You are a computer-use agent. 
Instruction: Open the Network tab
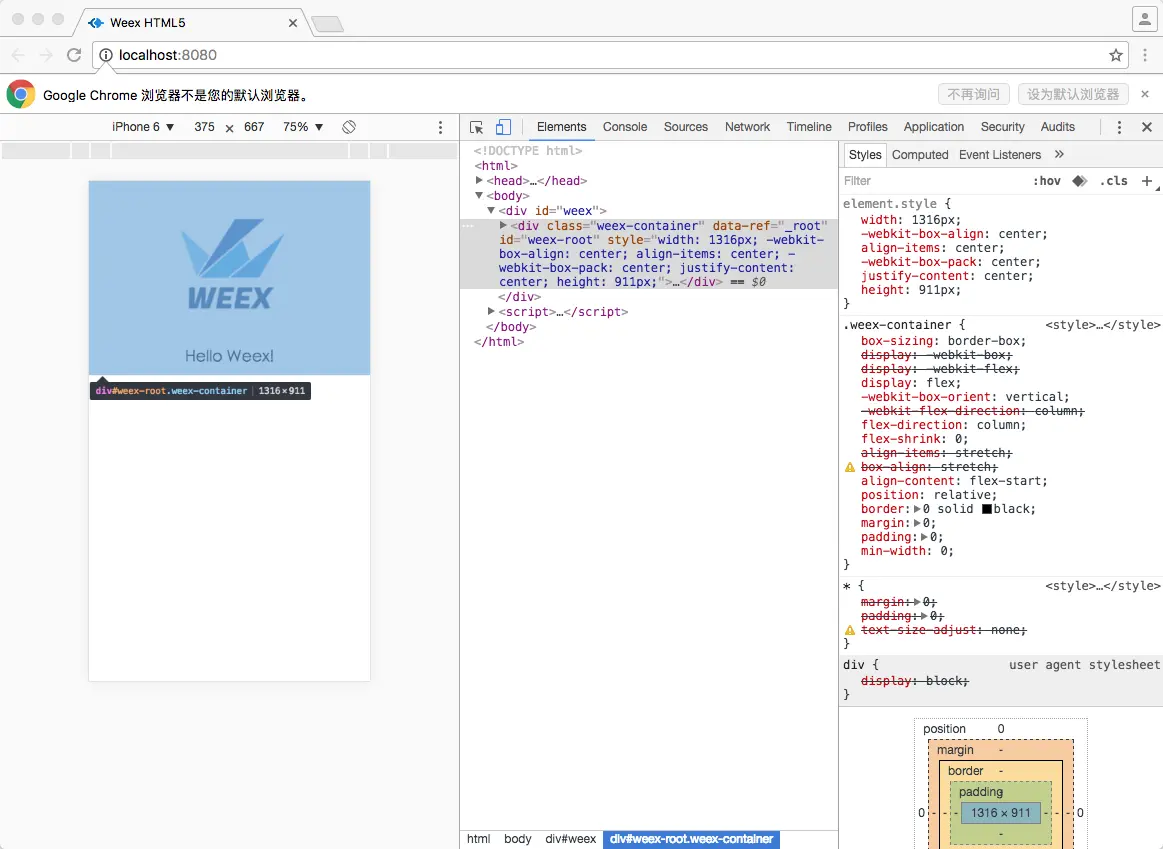pyautogui.click(x=747, y=127)
